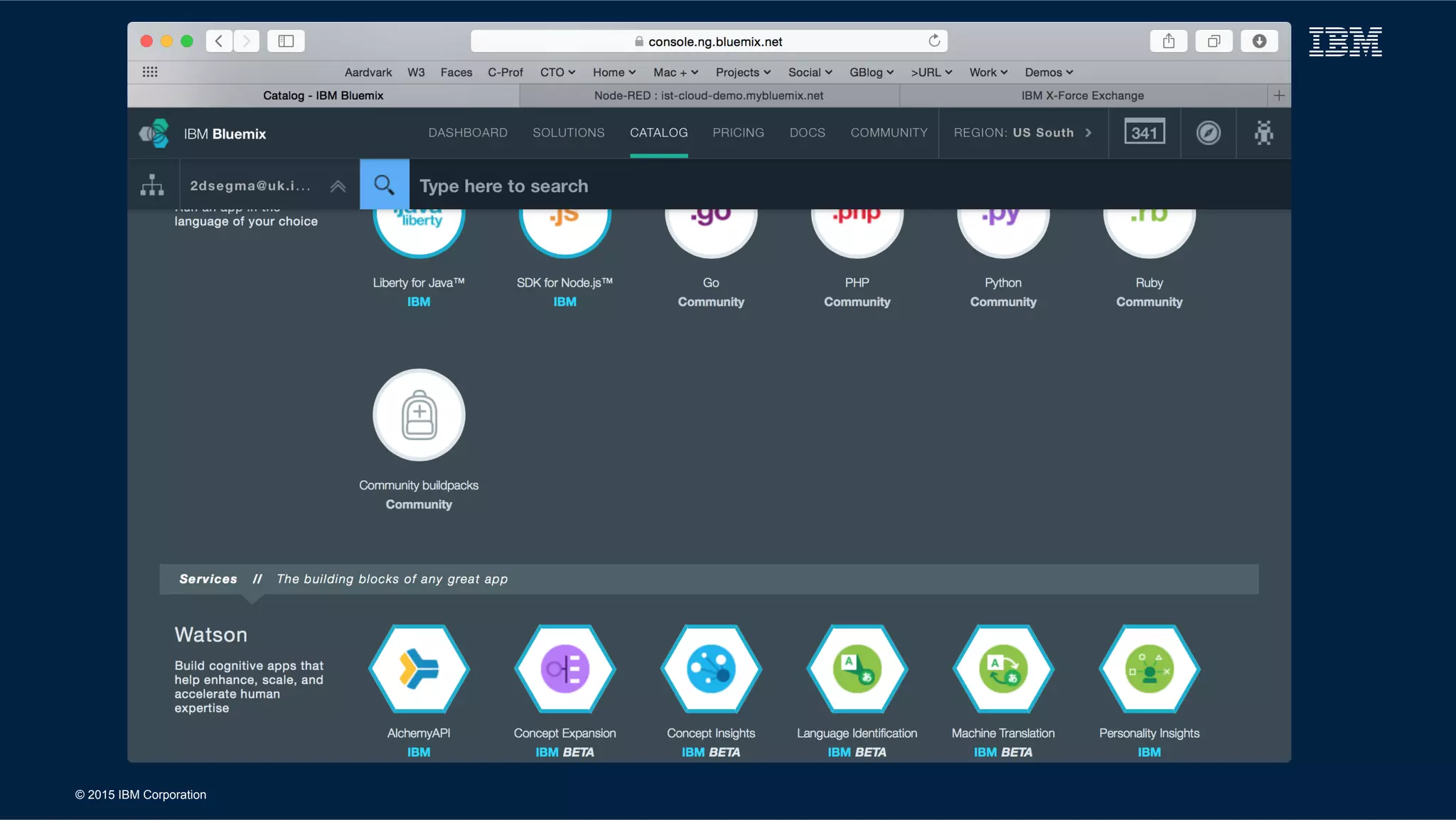Select the Concept Expansion hexagon icon
This screenshot has height=820, width=1456.
pos(564,669)
